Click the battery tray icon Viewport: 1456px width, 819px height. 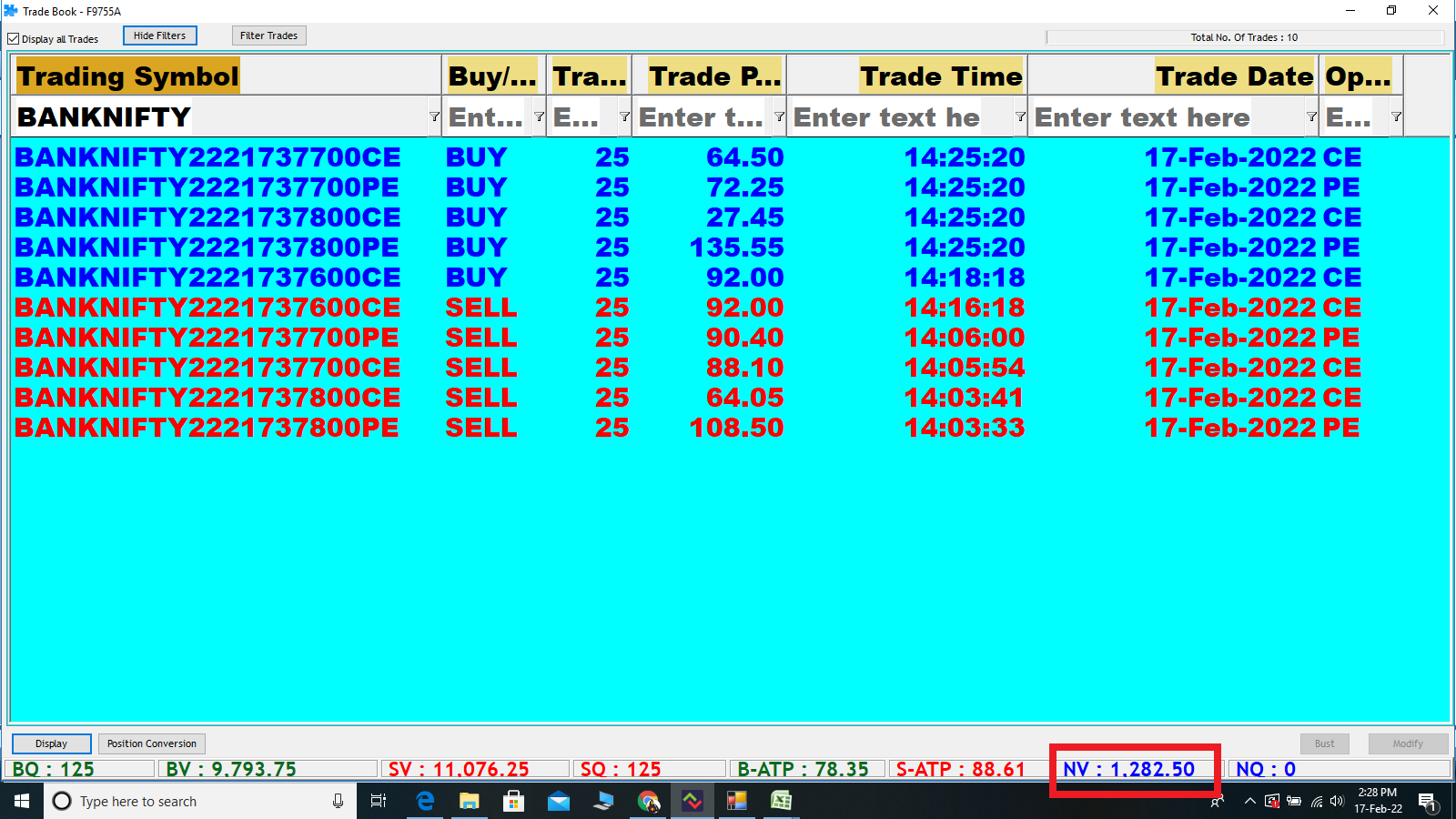tap(1293, 801)
